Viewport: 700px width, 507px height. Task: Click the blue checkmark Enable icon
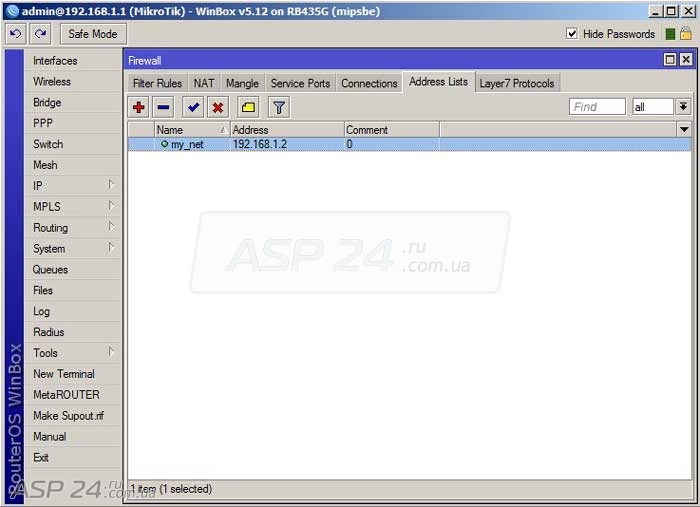click(193, 107)
